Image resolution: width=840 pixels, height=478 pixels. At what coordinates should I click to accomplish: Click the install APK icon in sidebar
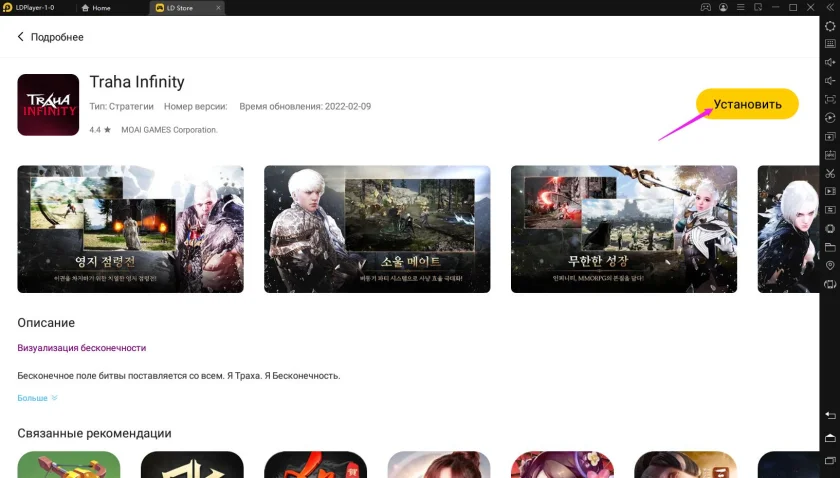tap(830, 154)
